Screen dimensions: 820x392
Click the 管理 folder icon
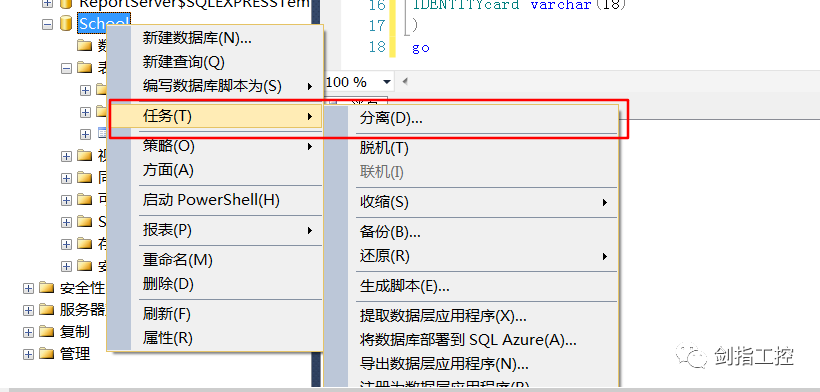47,354
